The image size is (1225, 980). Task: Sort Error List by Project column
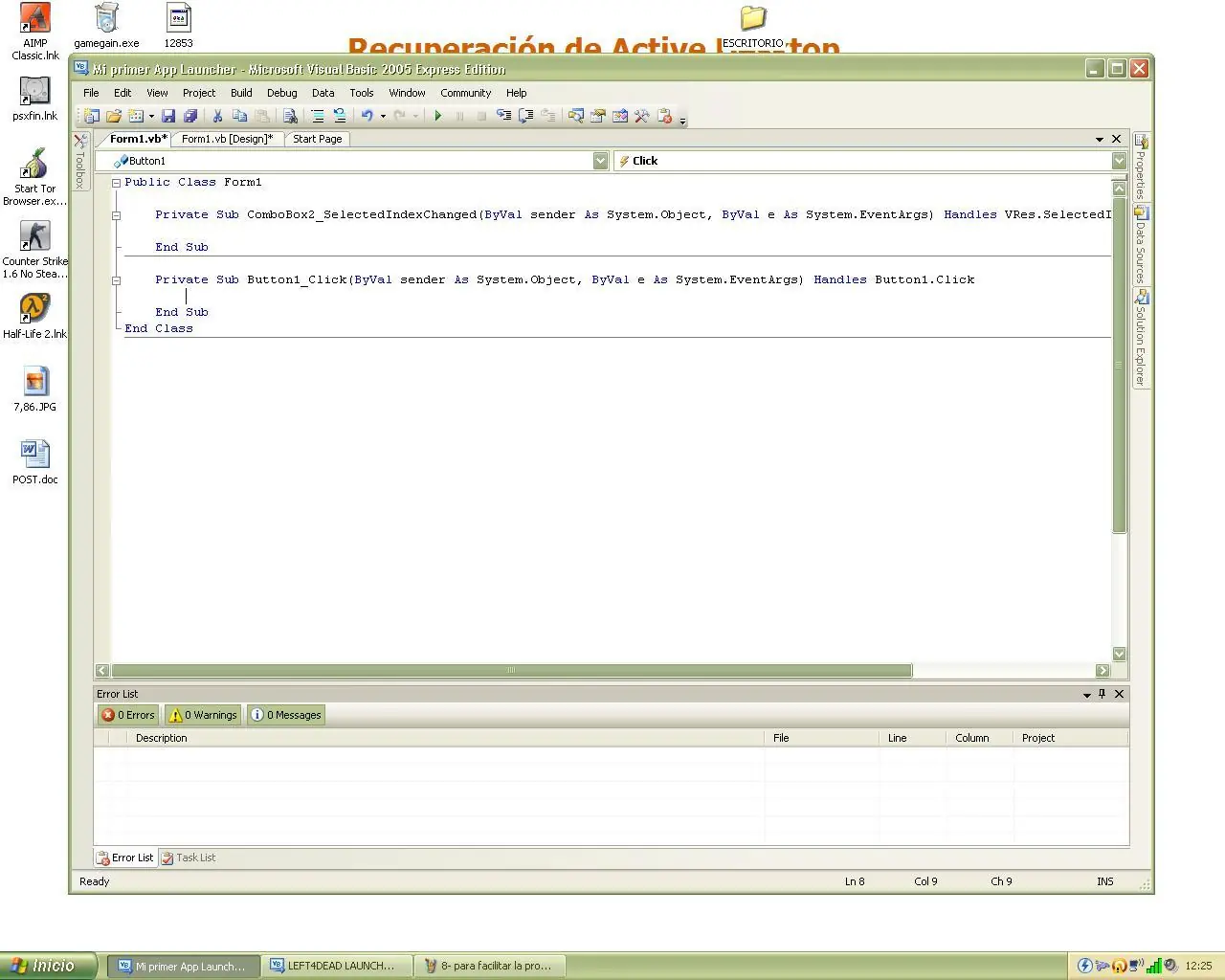1071,738
